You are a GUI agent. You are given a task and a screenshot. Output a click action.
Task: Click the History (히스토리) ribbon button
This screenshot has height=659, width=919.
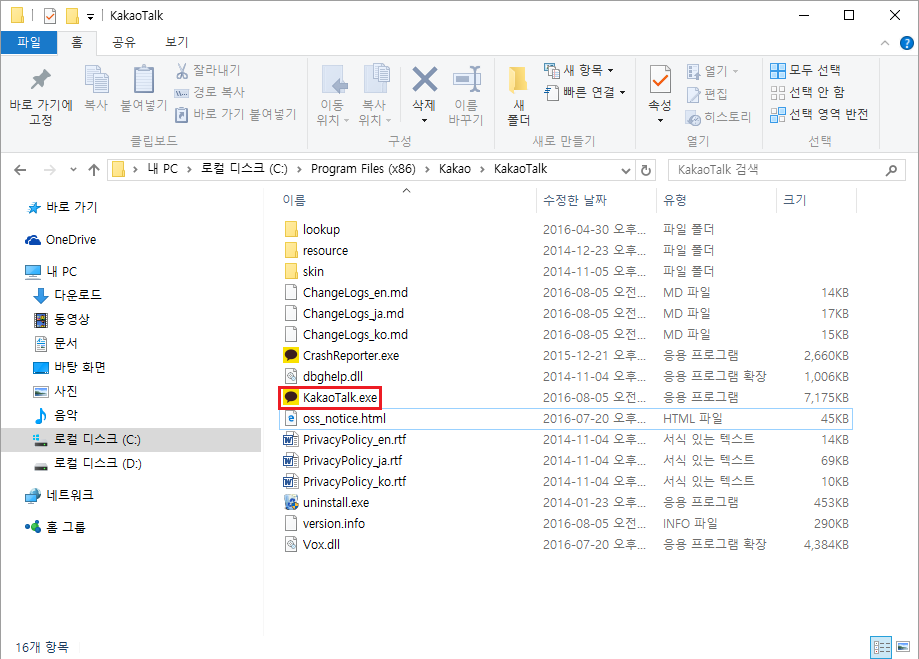(719, 117)
